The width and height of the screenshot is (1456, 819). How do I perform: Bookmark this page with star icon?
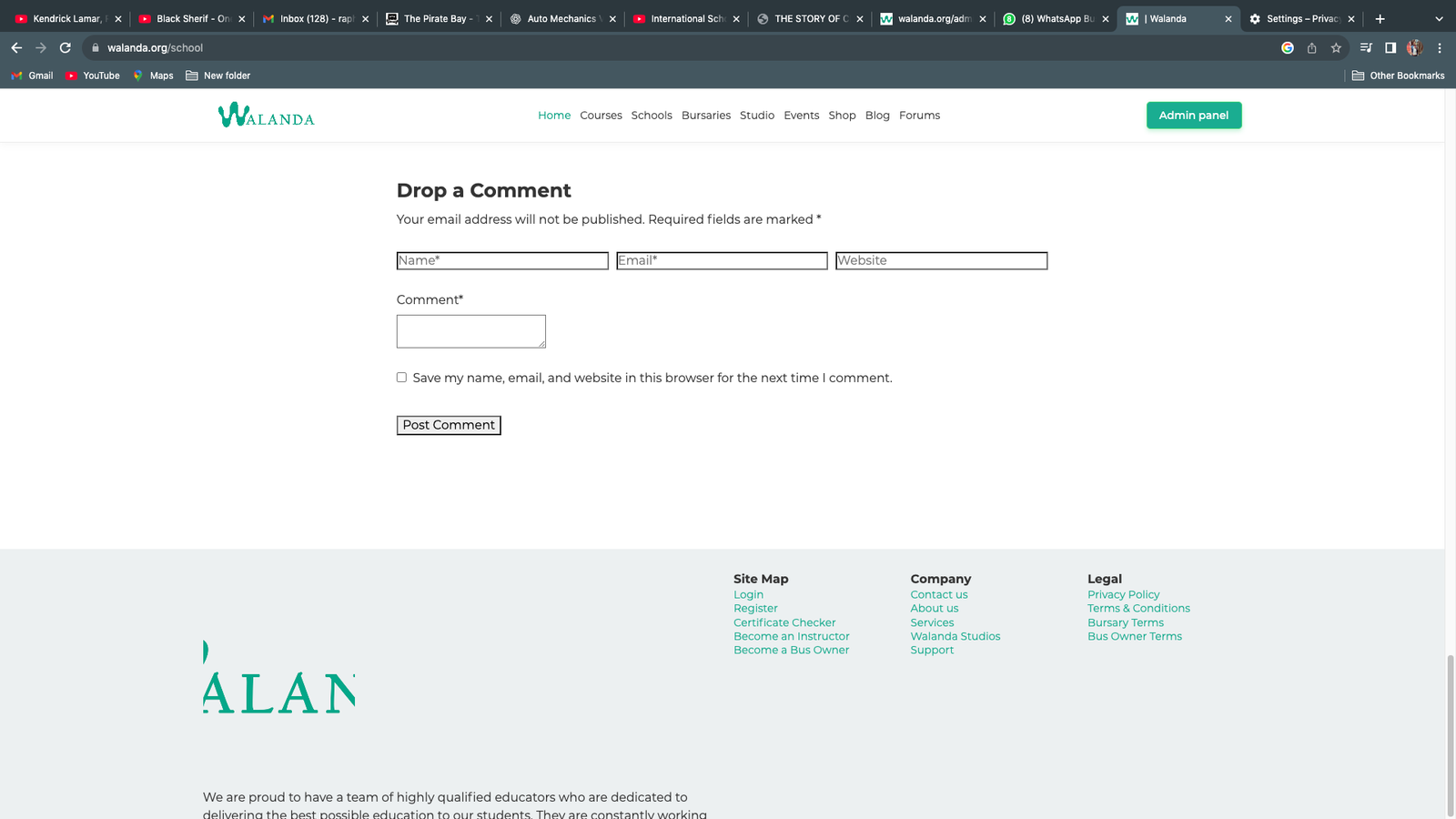[1336, 48]
